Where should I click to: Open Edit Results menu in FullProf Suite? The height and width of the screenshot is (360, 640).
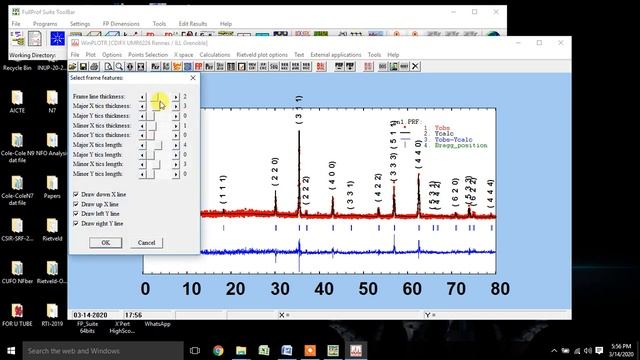[x=193, y=24]
